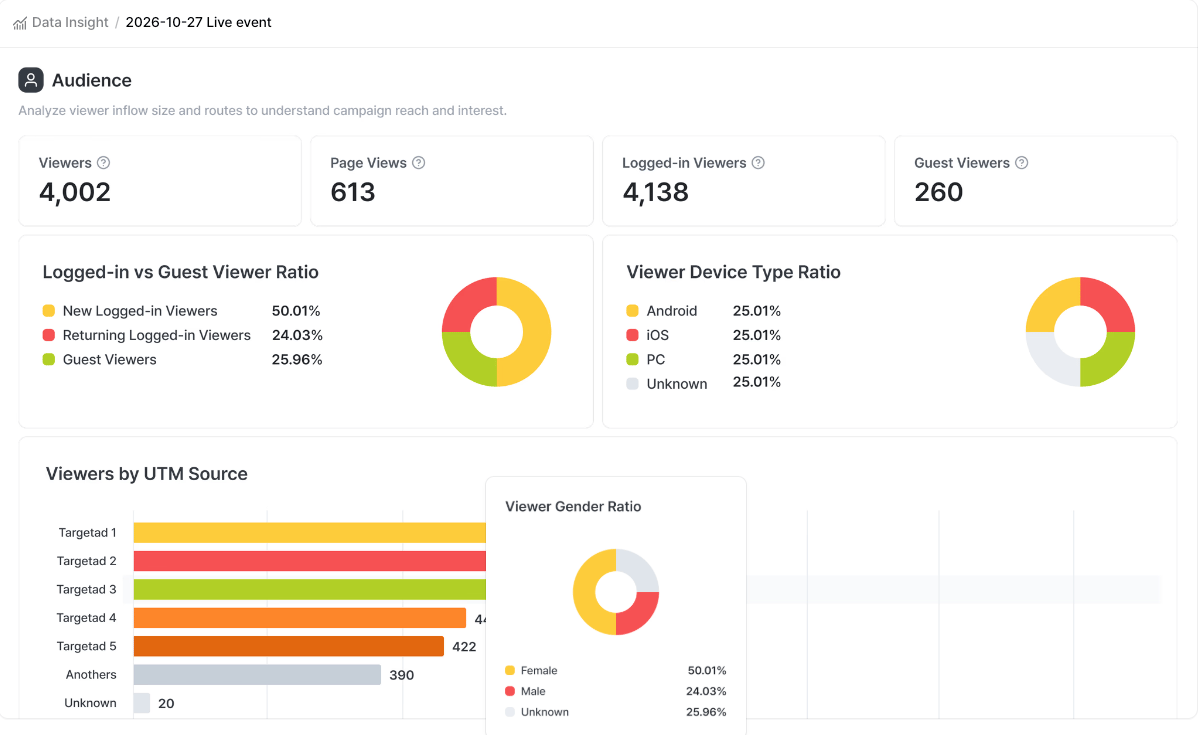Click the Android yellow legend swatch
The height and width of the screenshot is (735, 1200).
tap(632, 311)
